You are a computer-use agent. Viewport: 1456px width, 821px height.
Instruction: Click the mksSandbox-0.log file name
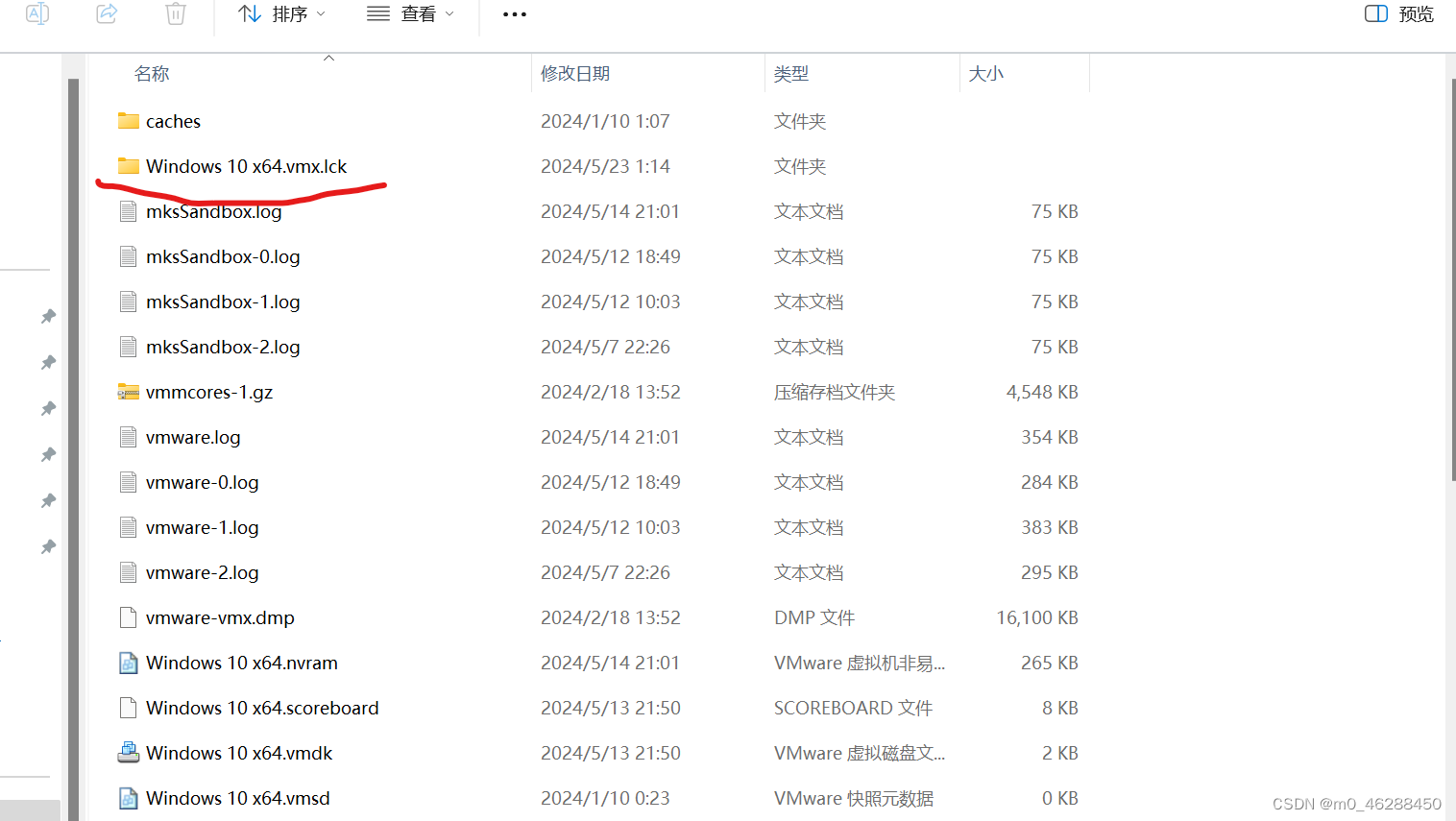tap(223, 256)
